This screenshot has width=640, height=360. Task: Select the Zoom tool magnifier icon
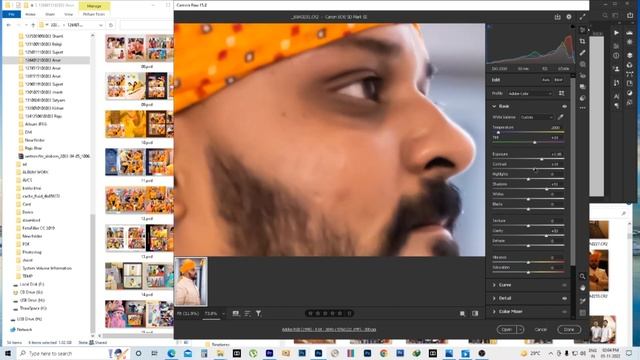[582, 276]
